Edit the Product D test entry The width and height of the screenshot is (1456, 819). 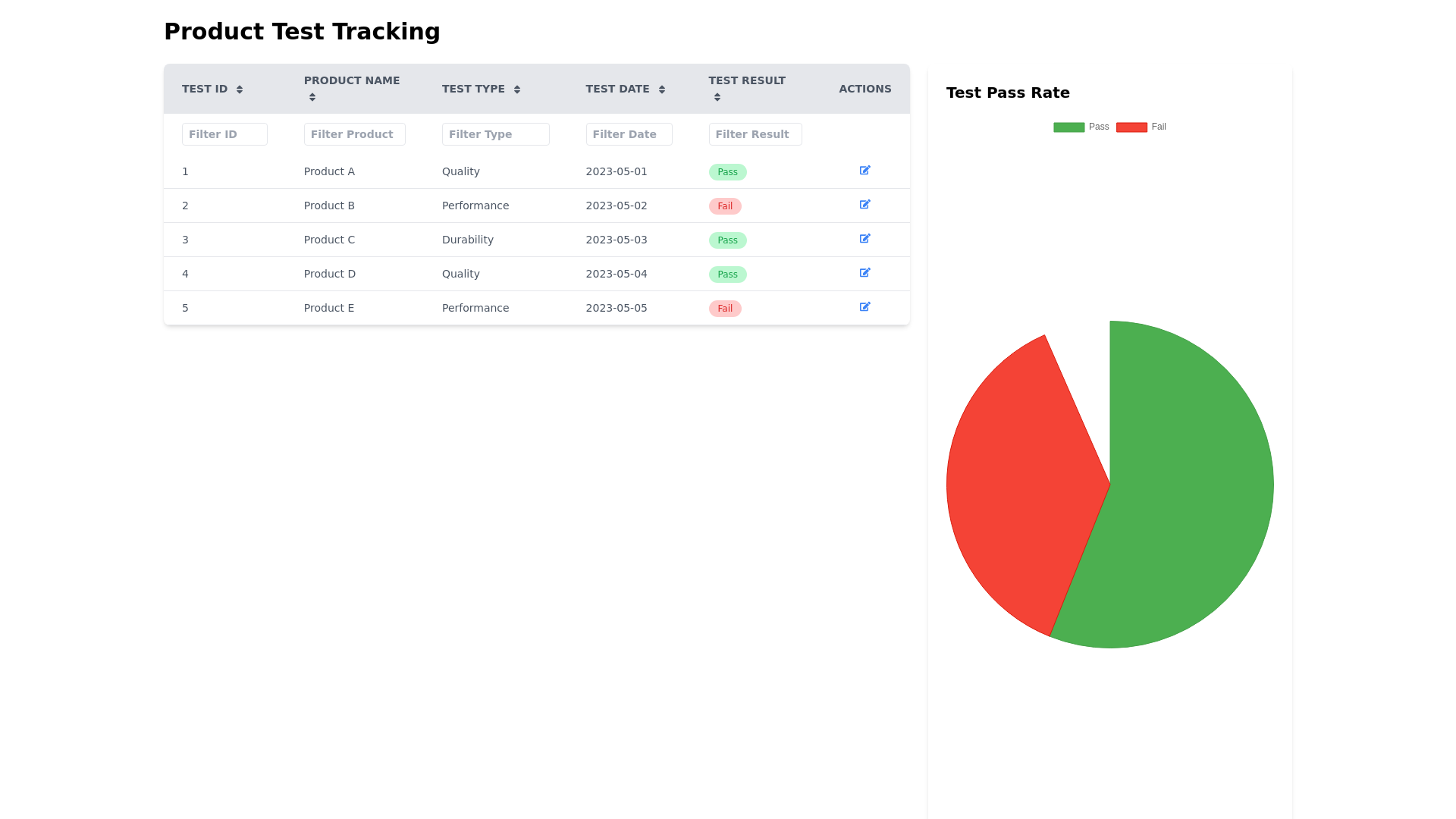tap(864, 273)
